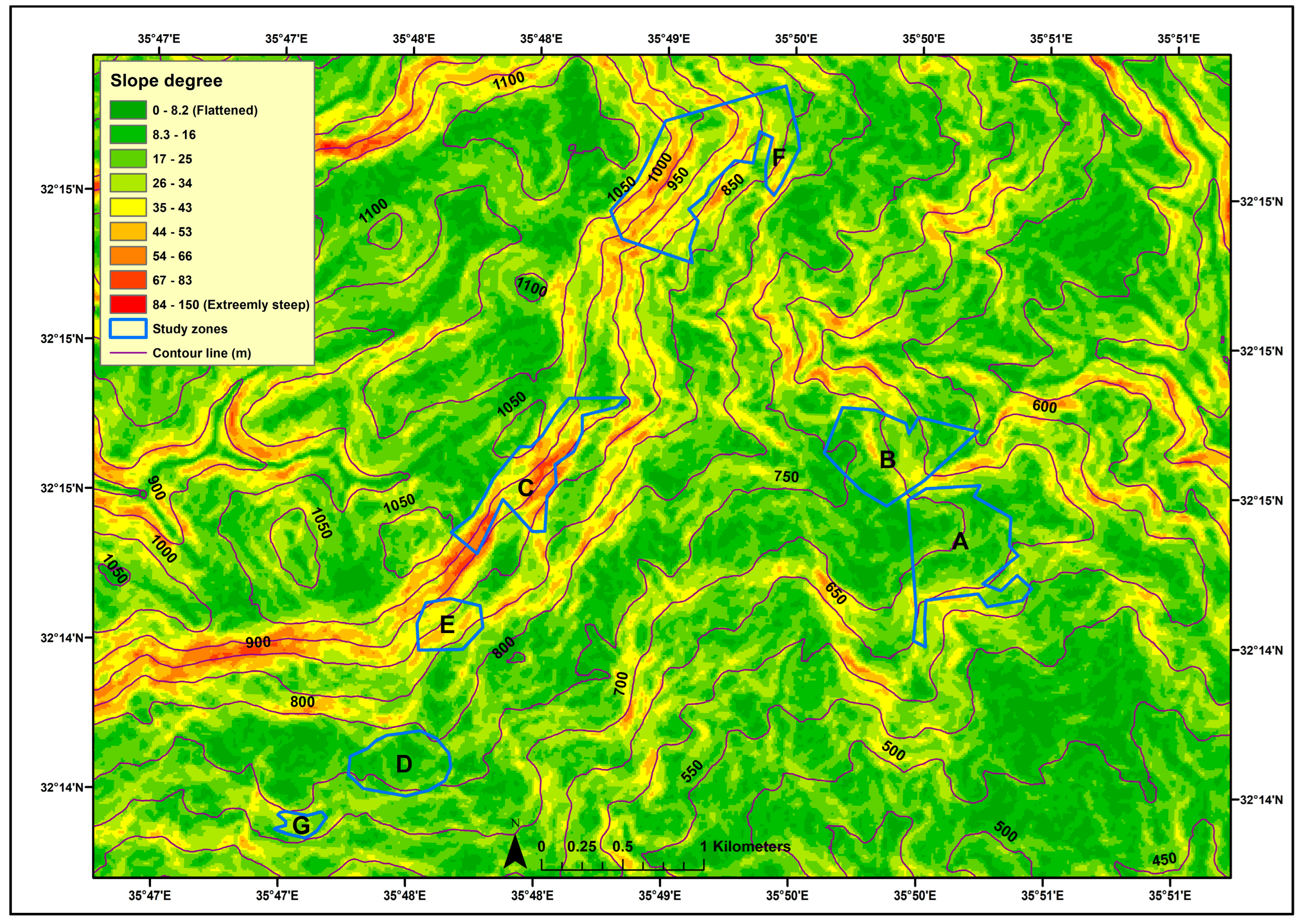Select study zone label G
1304x924 pixels.
tap(301, 825)
